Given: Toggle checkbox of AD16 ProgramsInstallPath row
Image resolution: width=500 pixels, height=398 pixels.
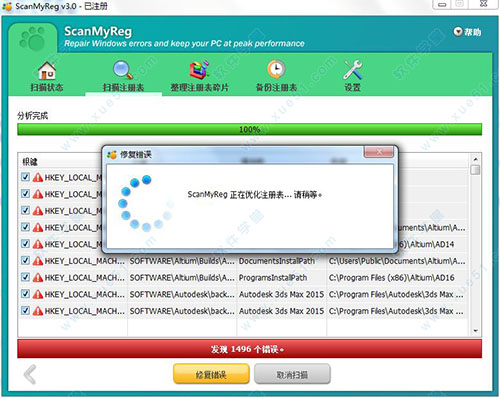Looking at the screenshot, I should tap(25, 277).
